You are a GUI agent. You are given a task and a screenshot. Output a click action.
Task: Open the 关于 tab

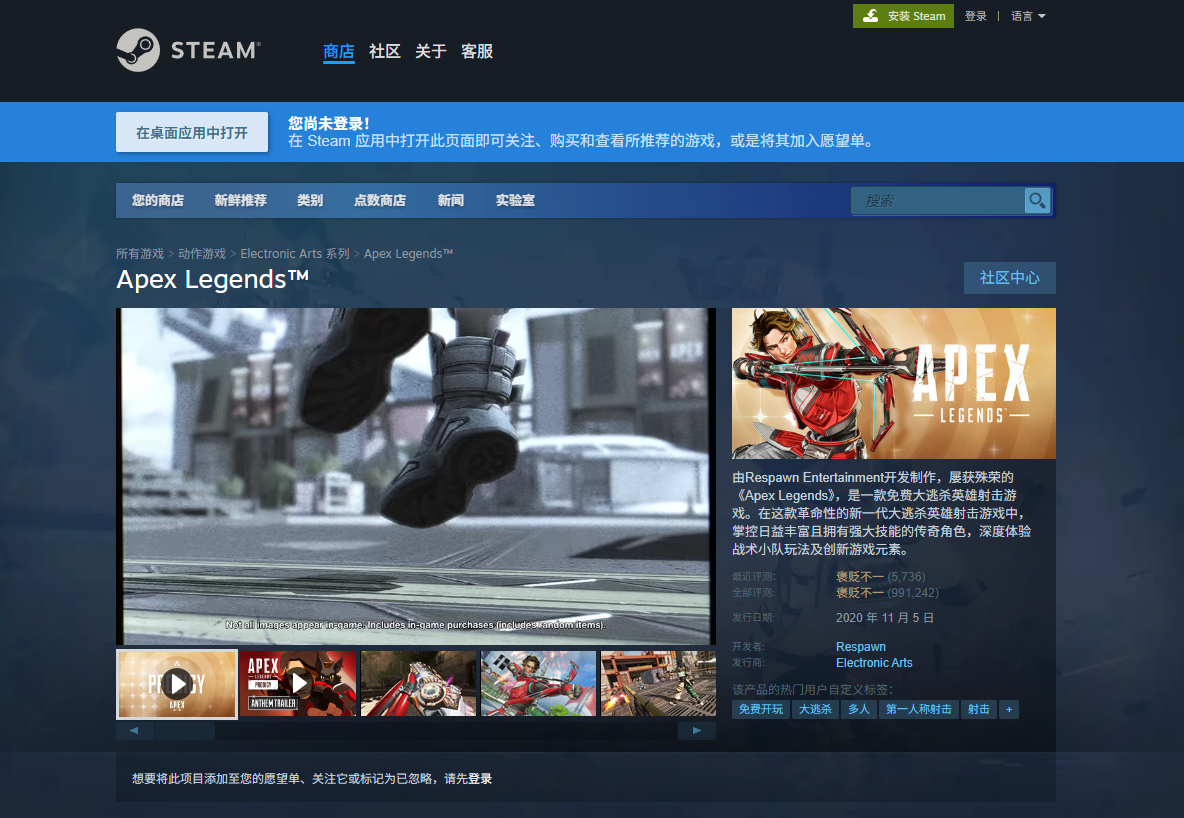click(x=430, y=51)
